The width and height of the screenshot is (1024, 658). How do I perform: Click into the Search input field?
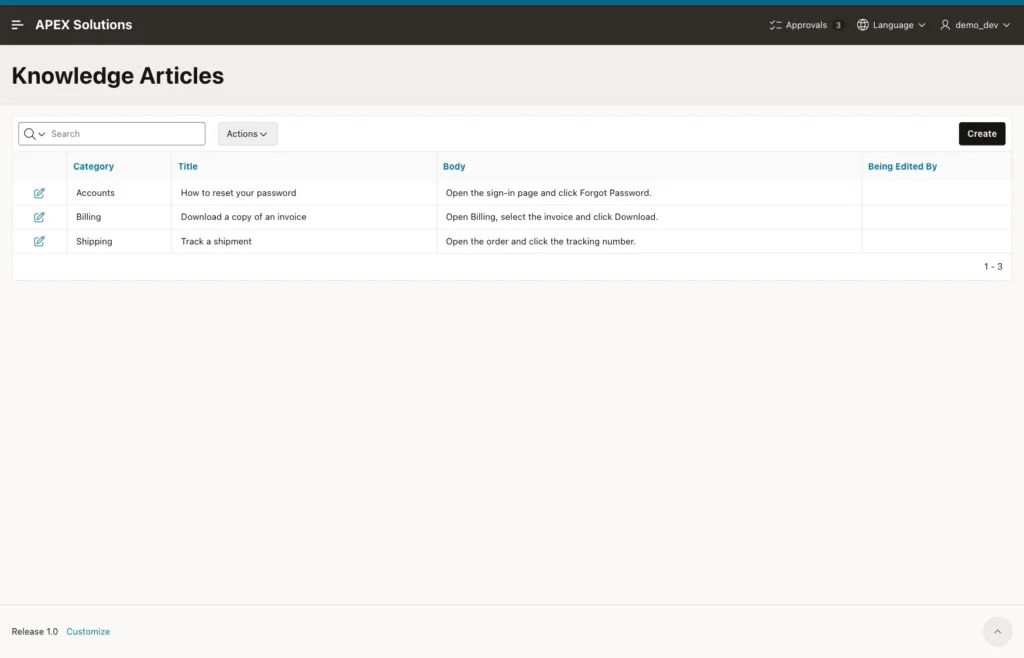(127, 134)
